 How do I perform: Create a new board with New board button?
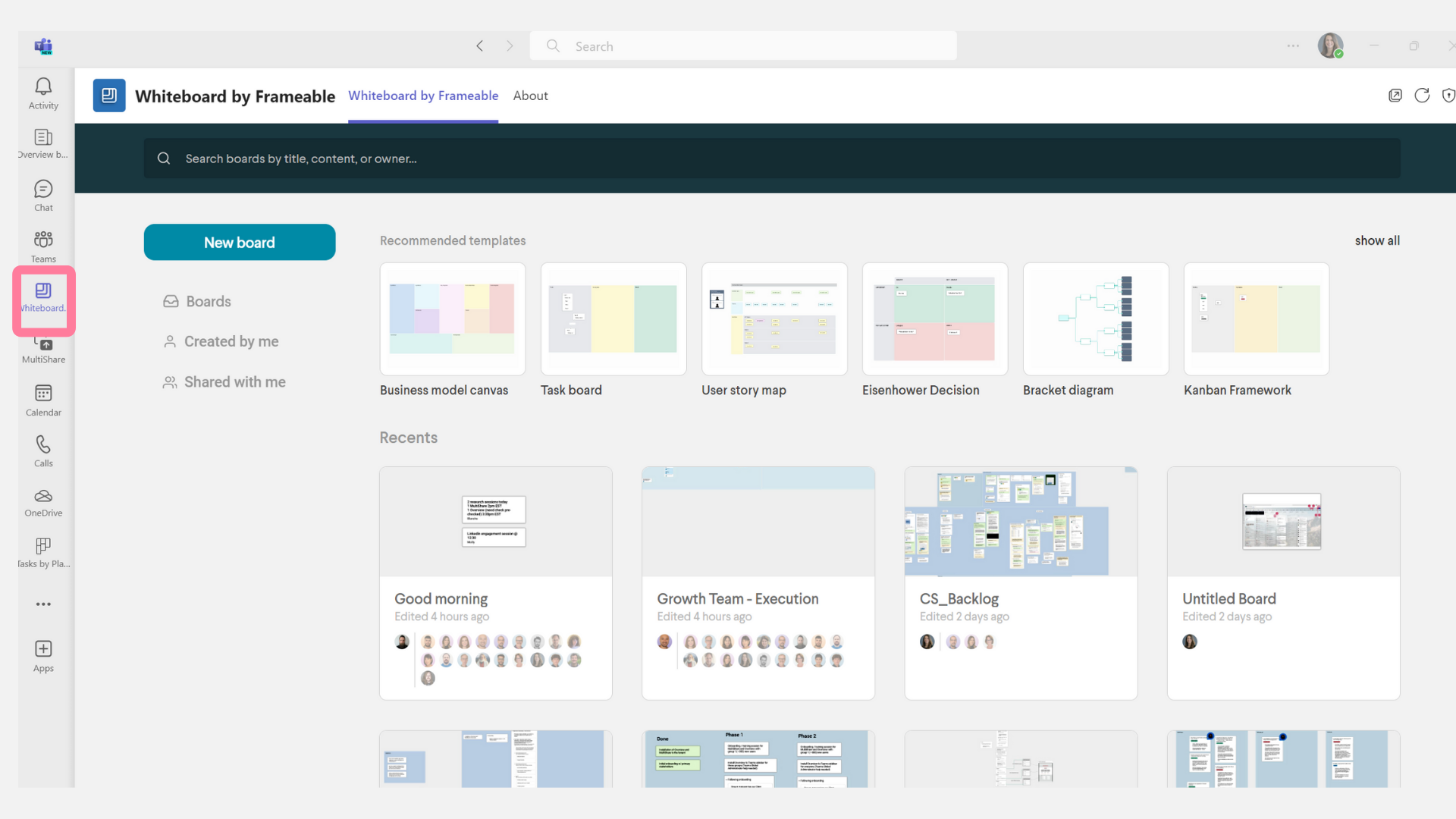(239, 242)
